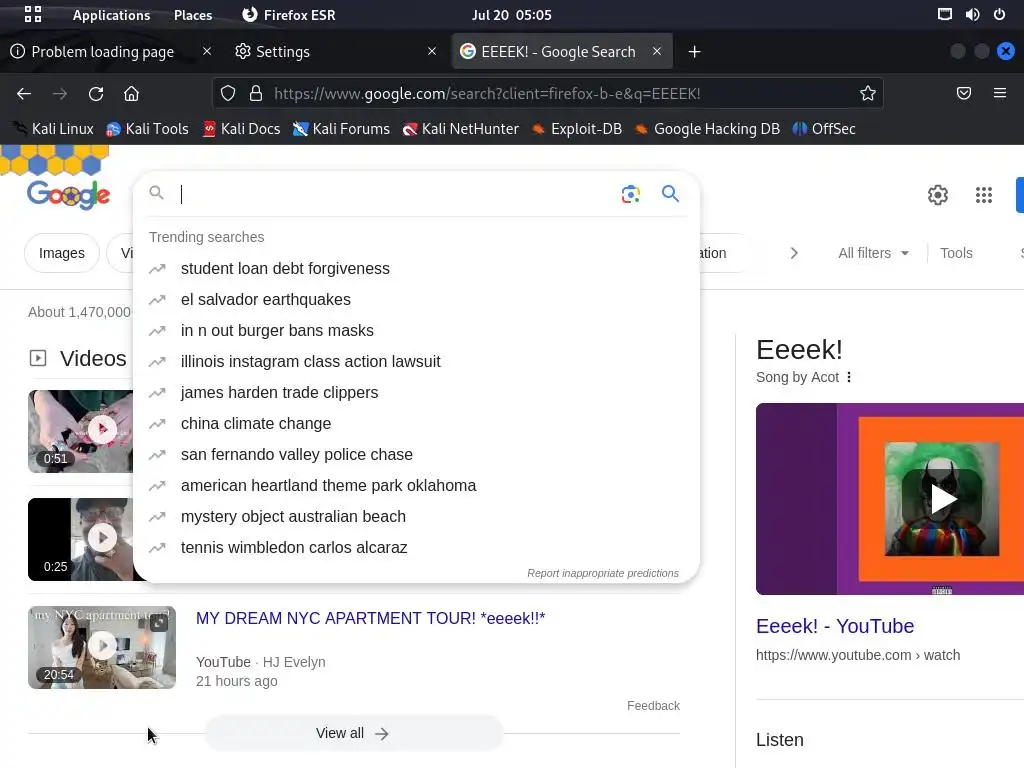Open the Applications menu
This screenshot has width=1024, height=768.
(111, 15)
